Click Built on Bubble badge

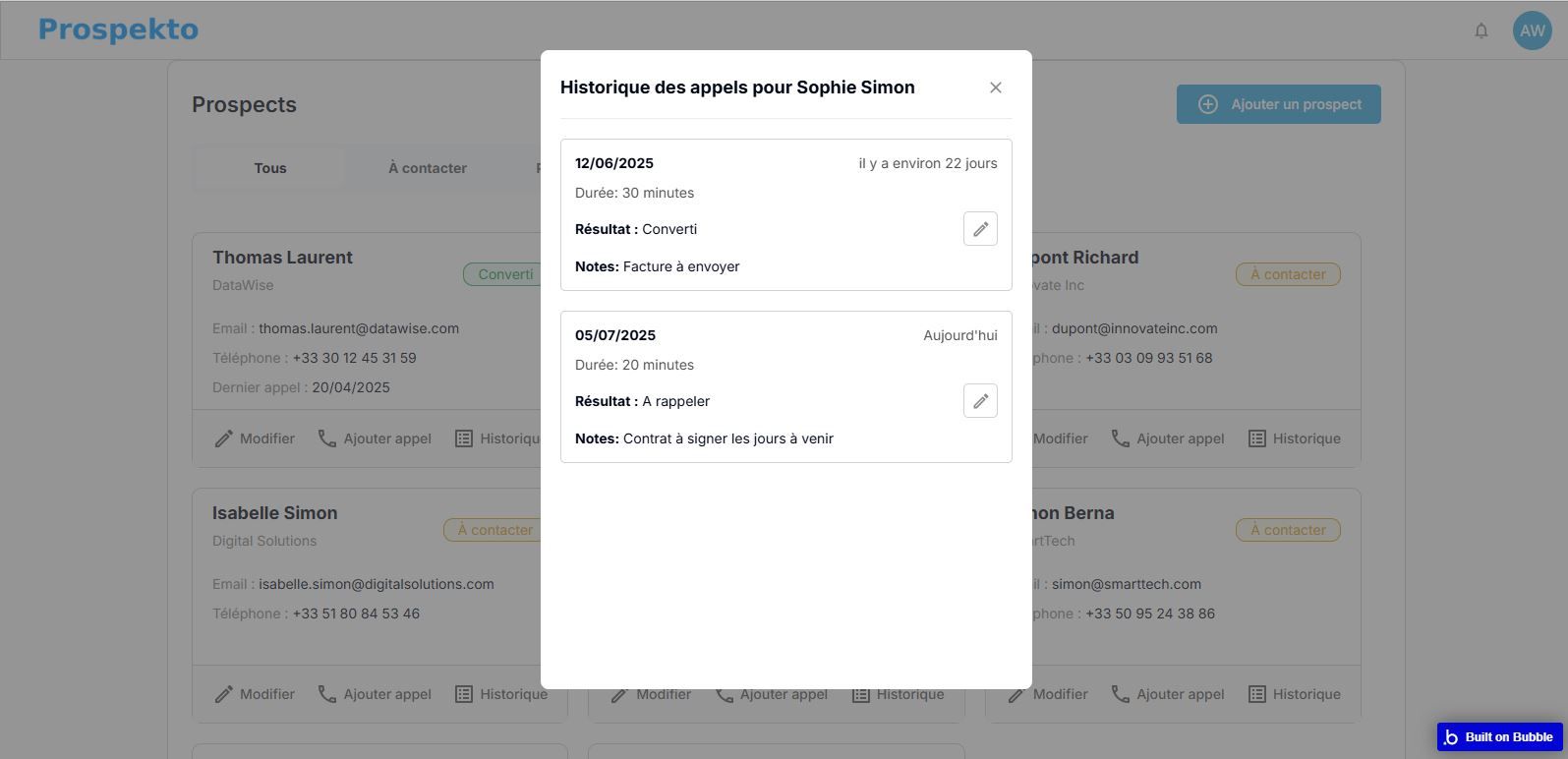[x=1498, y=736]
